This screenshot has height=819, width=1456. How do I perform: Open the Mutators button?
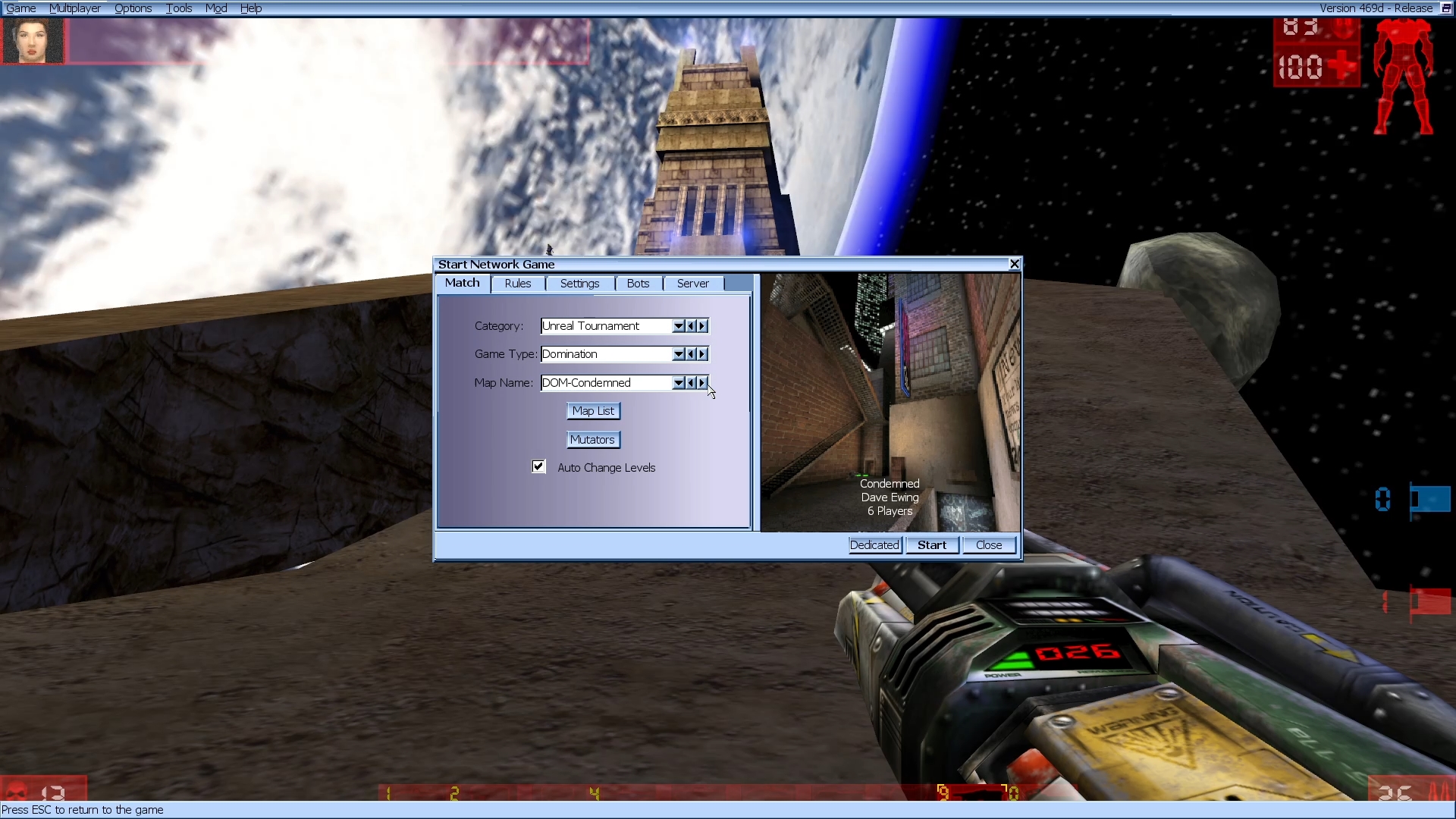pyautogui.click(x=593, y=440)
